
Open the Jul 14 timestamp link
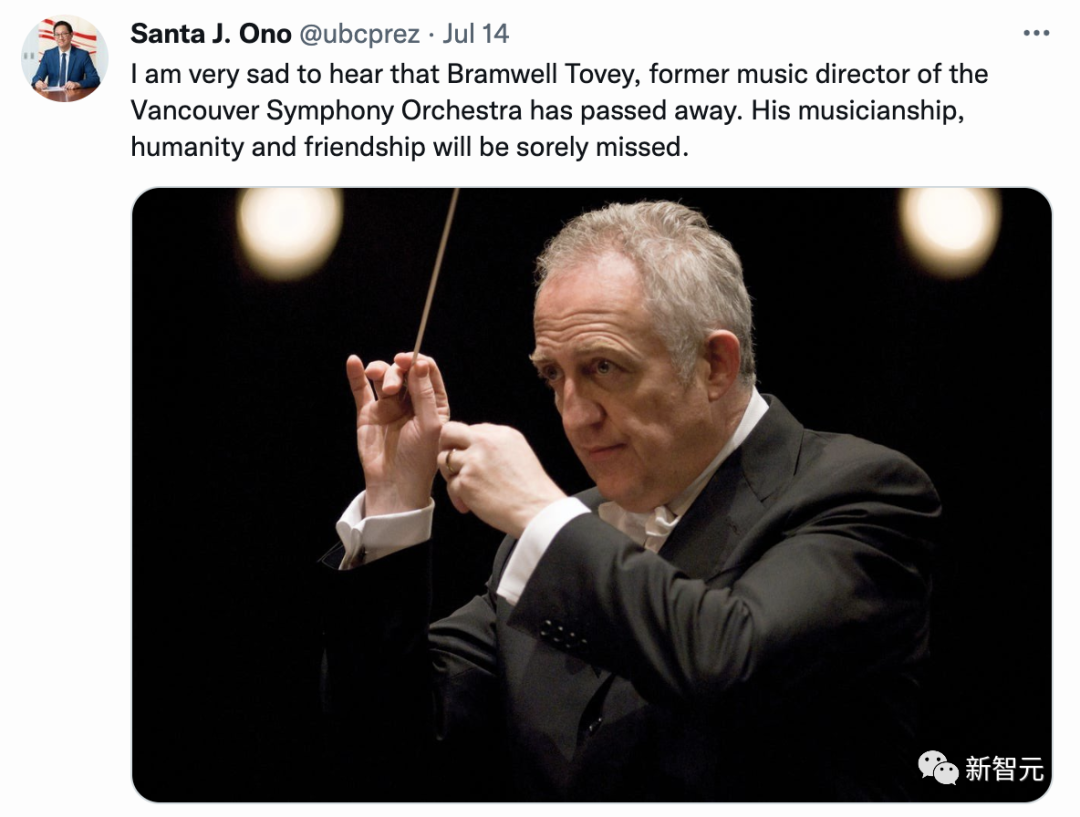475,34
